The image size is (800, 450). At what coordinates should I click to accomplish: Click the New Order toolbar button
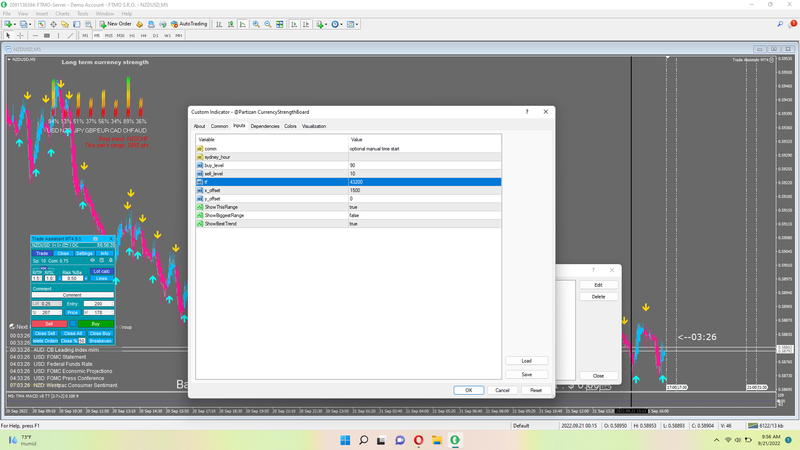116,24
